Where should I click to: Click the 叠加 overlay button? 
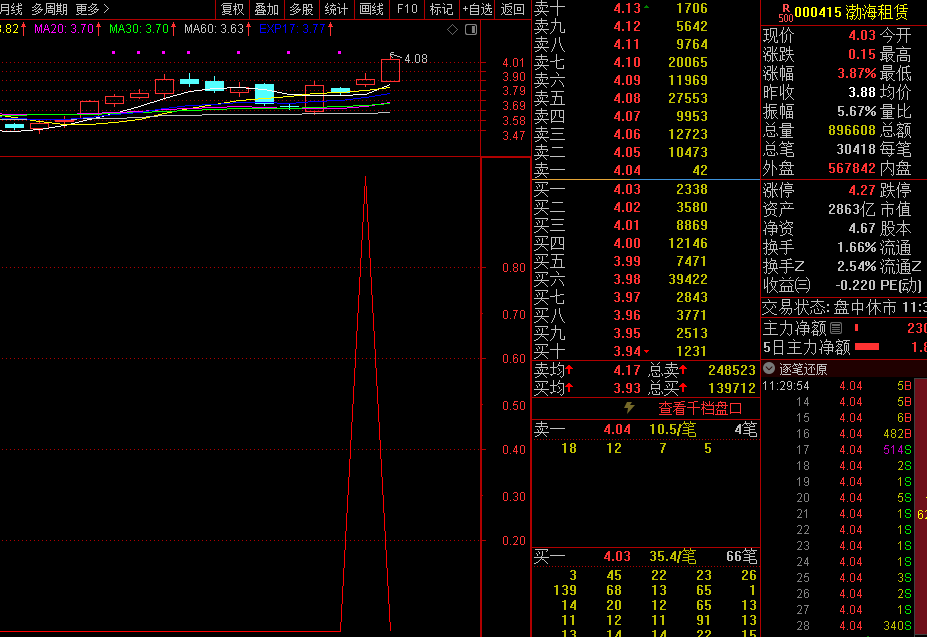[267, 9]
